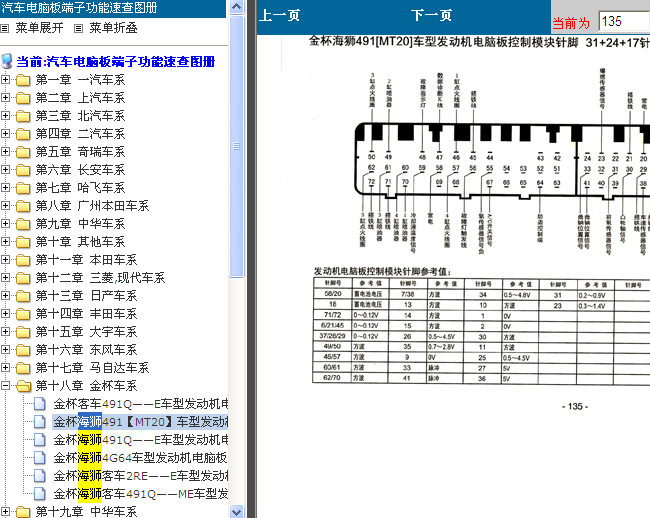Viewport: 650px width, 518px height.
Task: Click folder icon of 第八章 广州本田车系
Action: (x=23, y=206)
